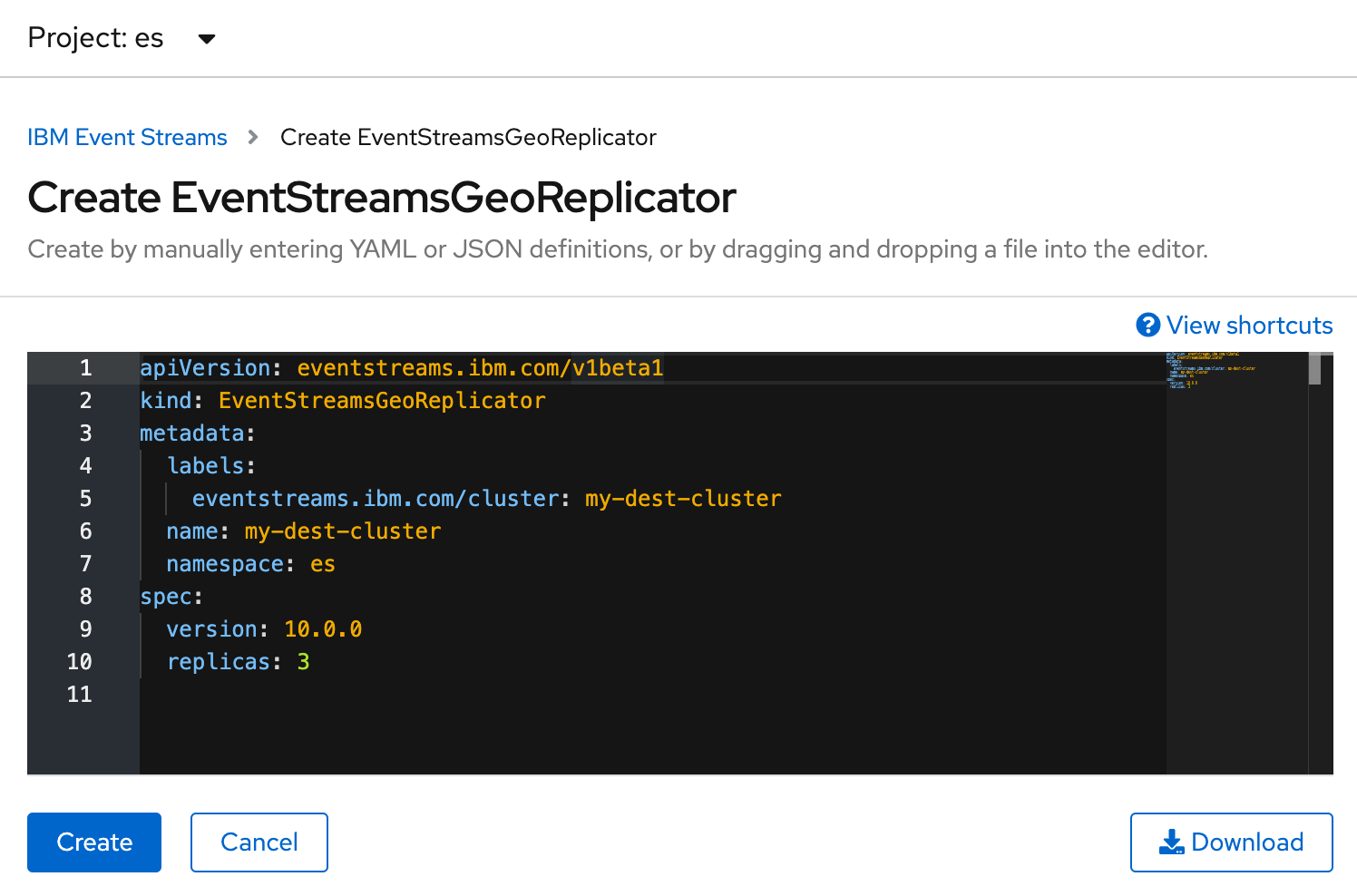The height and width of the screenshot is (896, 1357).
Task: Select the Create EventStreamsGeoReplicator breadcrumb item
Action: (468, 137)
